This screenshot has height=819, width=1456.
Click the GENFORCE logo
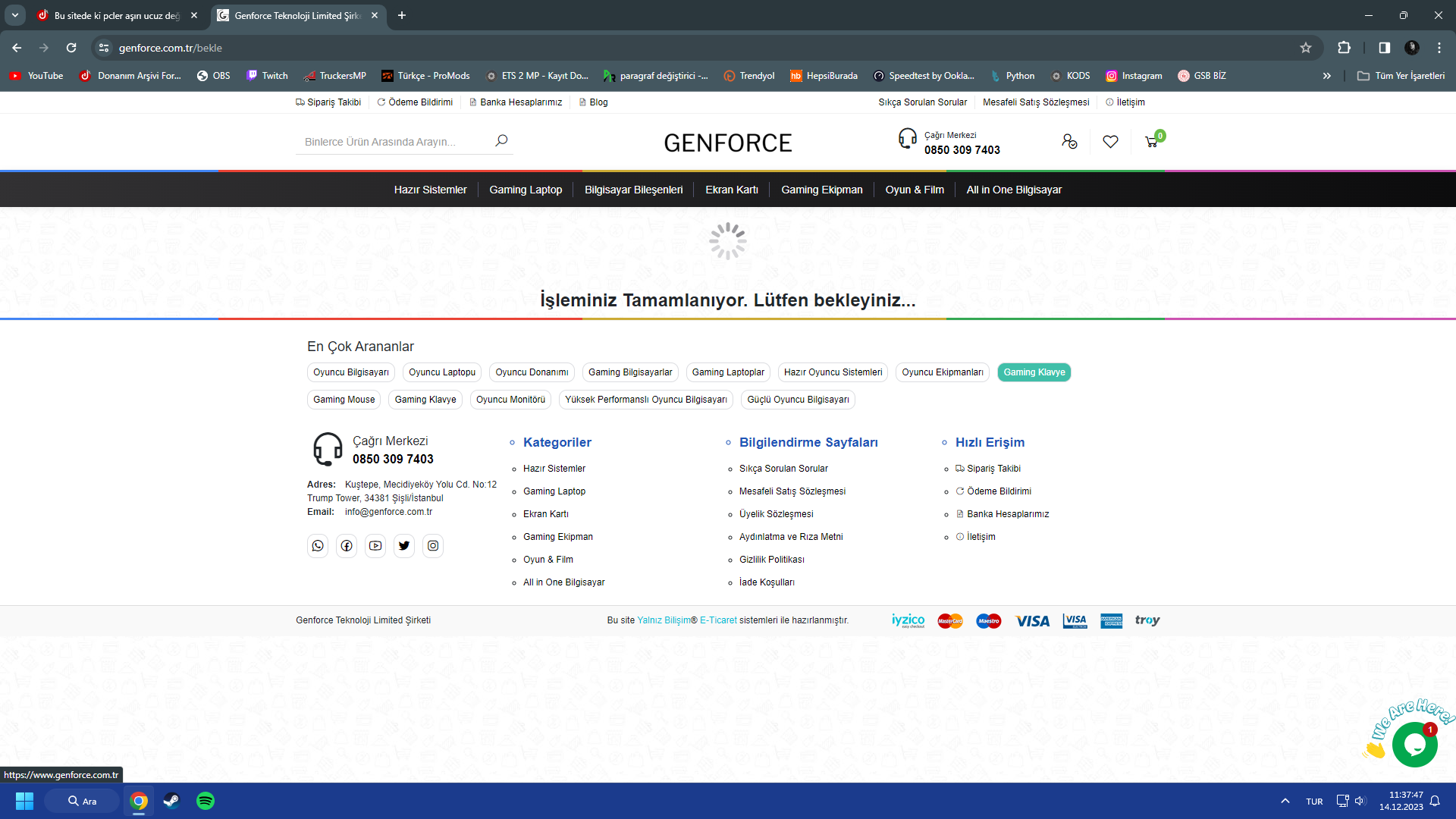728,143
